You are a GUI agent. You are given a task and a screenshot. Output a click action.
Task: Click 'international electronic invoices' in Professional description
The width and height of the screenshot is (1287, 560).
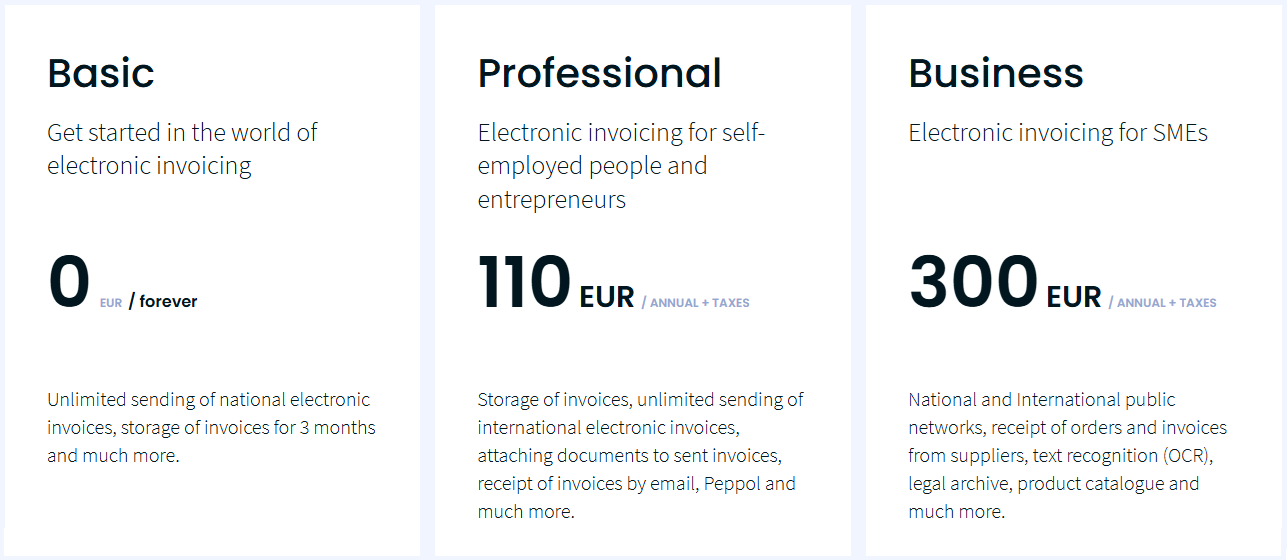coord(607,428)
